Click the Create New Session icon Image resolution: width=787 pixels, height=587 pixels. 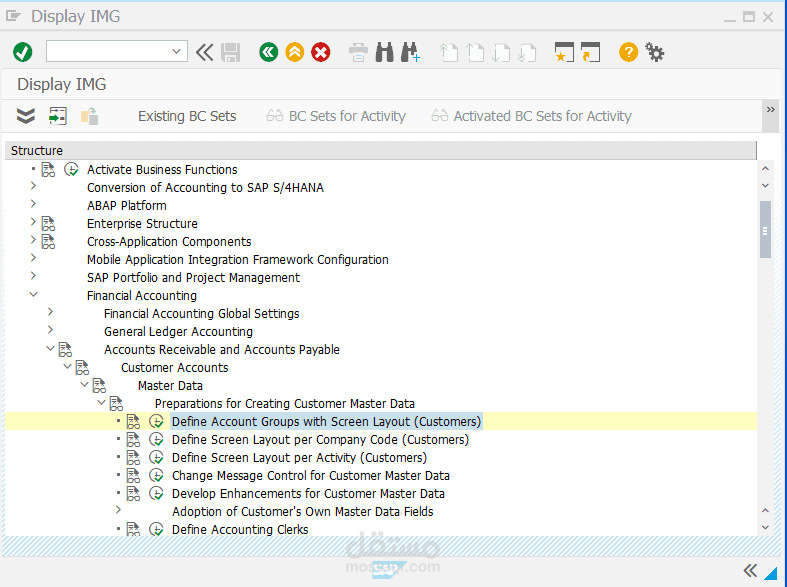(x=564, y=52)
